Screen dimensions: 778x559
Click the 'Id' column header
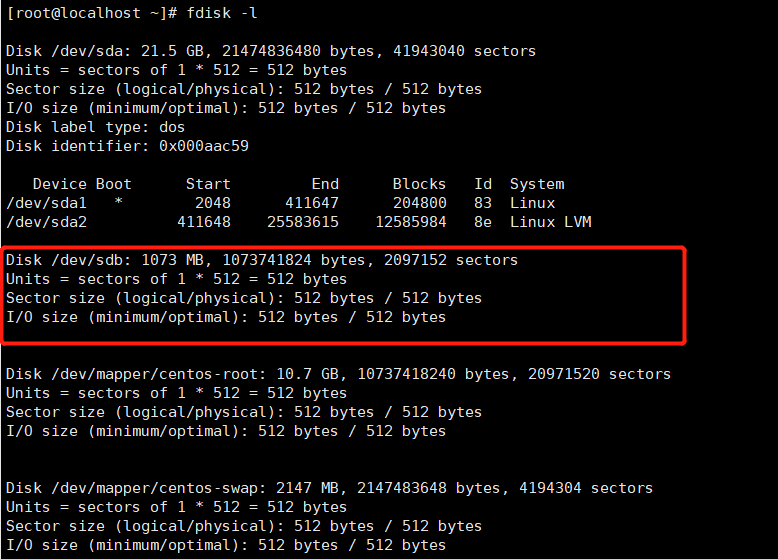point(483,184)
